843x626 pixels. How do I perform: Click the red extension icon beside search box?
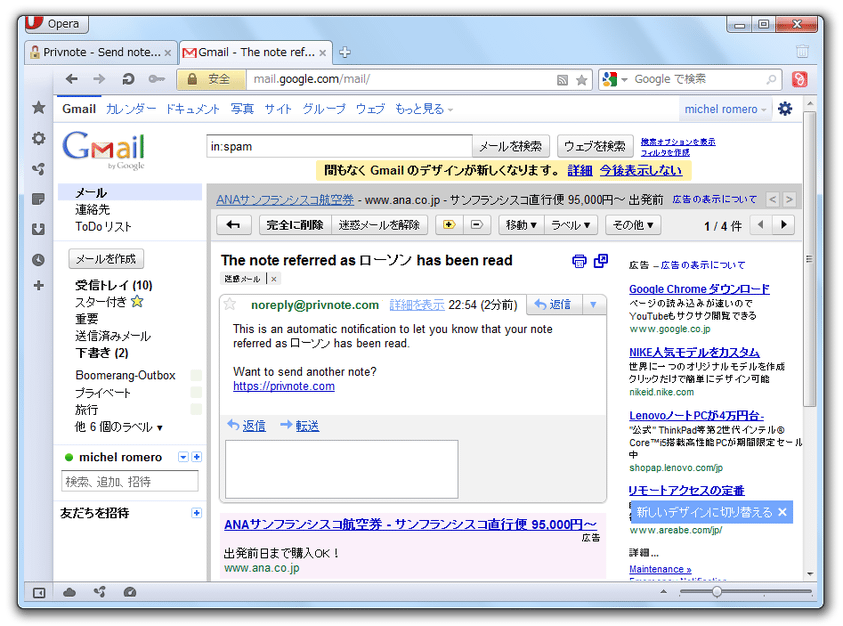coord(799,80)
